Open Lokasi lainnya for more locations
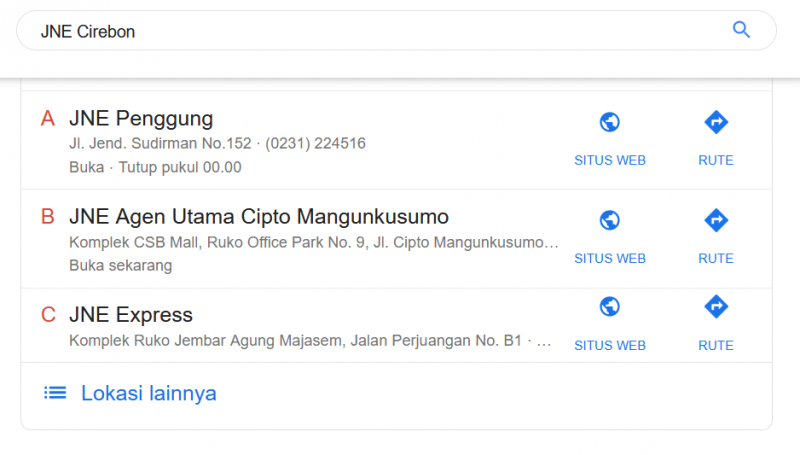The width and height of the screenshot is (800, 455). (x=148, y=393)
